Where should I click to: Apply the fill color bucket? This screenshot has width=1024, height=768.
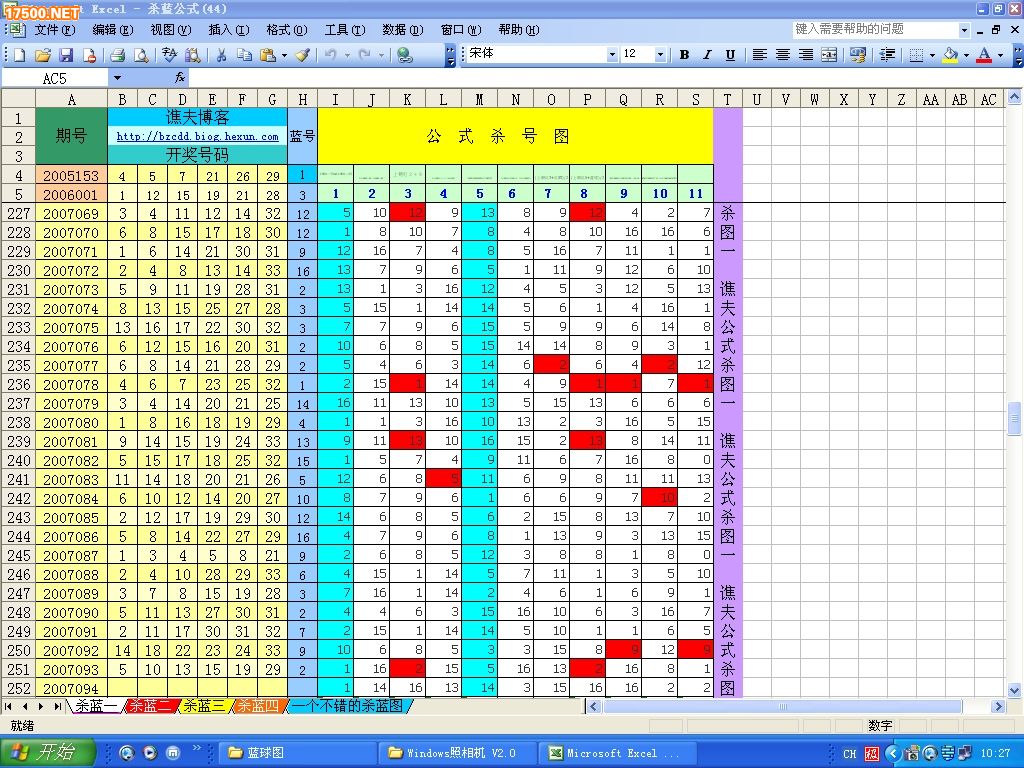tap(950, 55)
